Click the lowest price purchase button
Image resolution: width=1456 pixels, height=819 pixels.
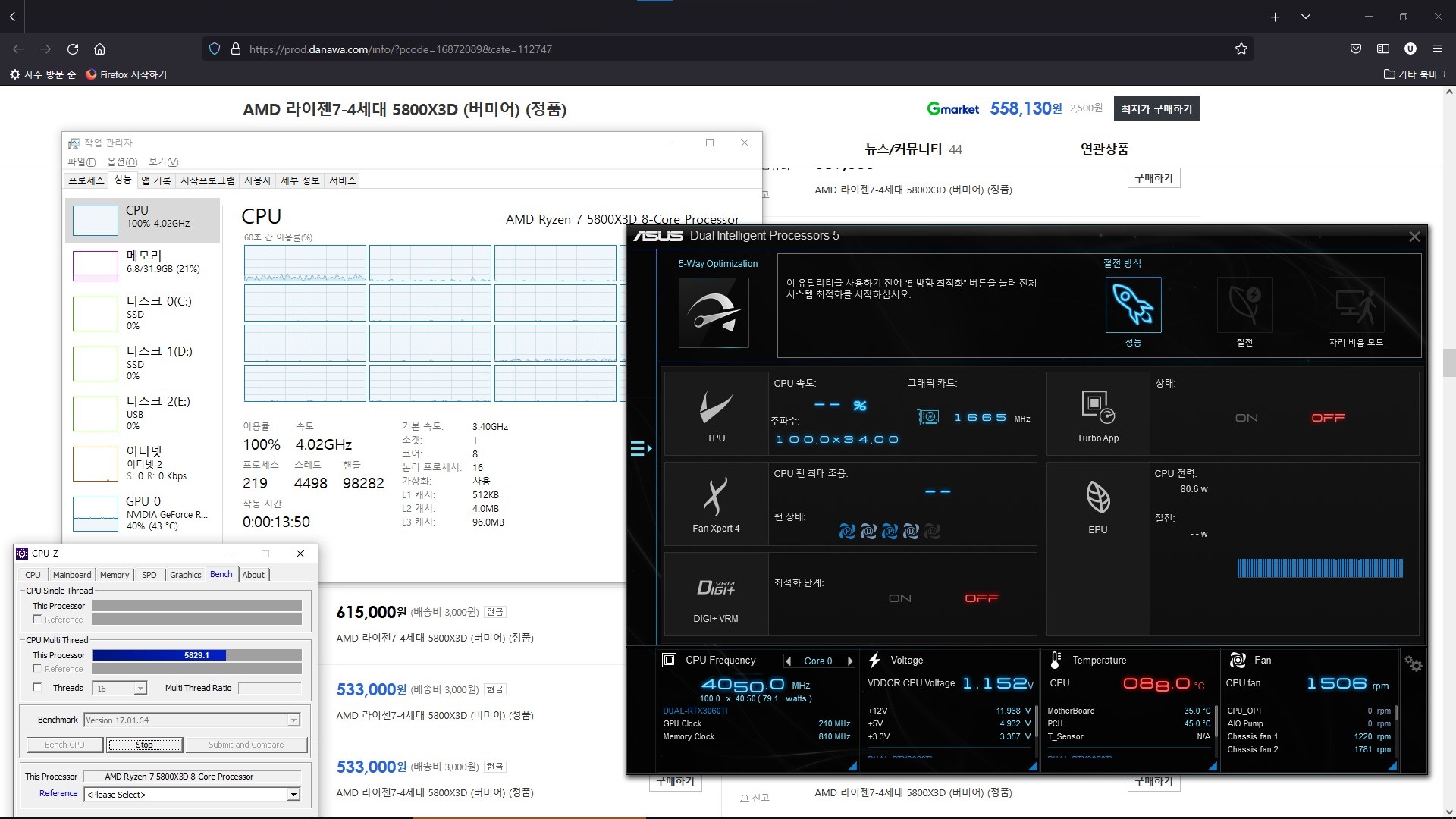(1156, 109)
